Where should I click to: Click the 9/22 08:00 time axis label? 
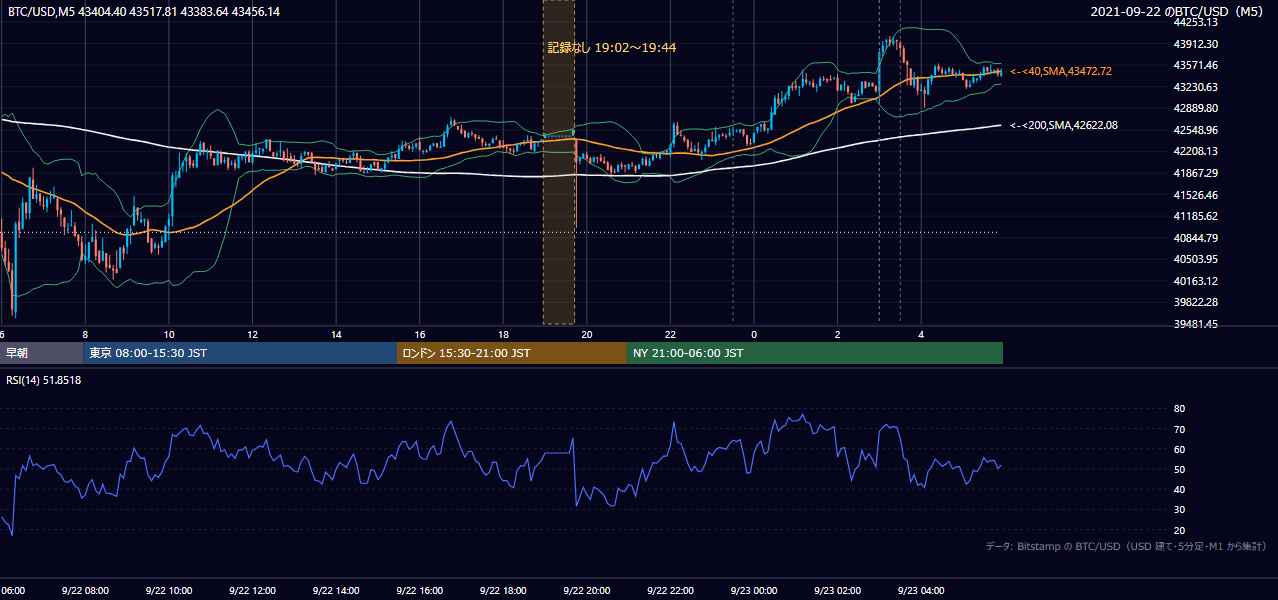84,591
